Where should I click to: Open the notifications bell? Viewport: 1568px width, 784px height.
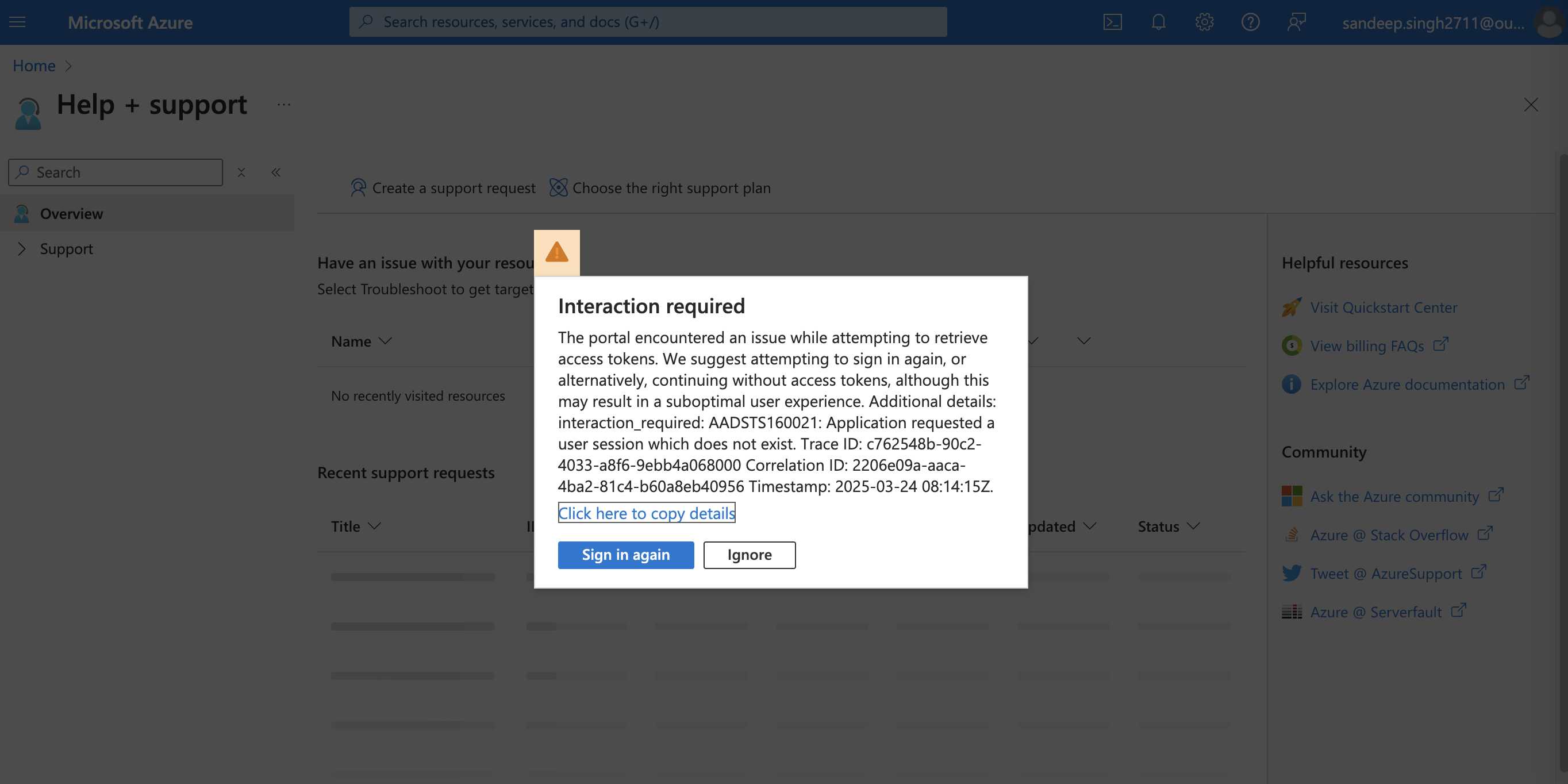(1158, 22)
